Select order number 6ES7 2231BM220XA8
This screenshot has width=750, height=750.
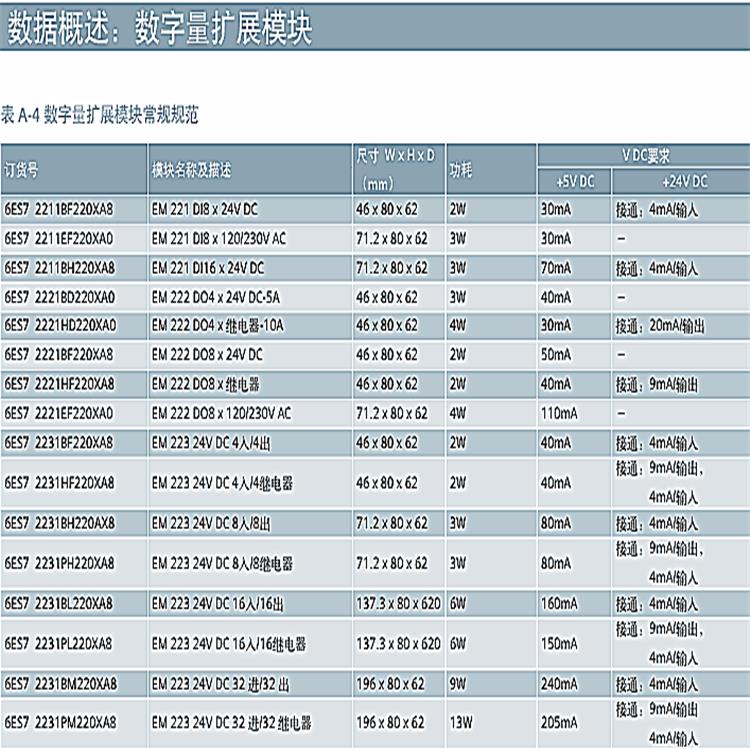coord(60,684)
